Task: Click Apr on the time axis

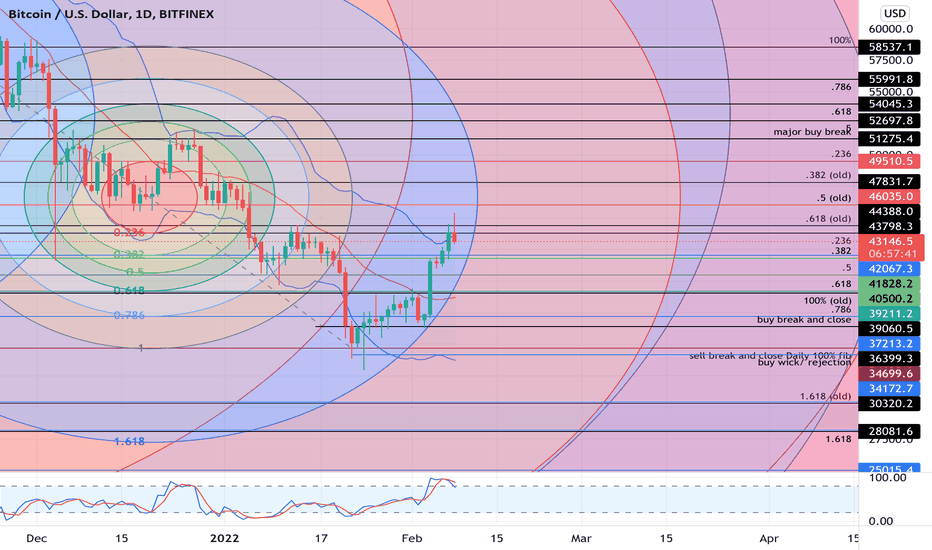Action: click(x=769, y=538)
